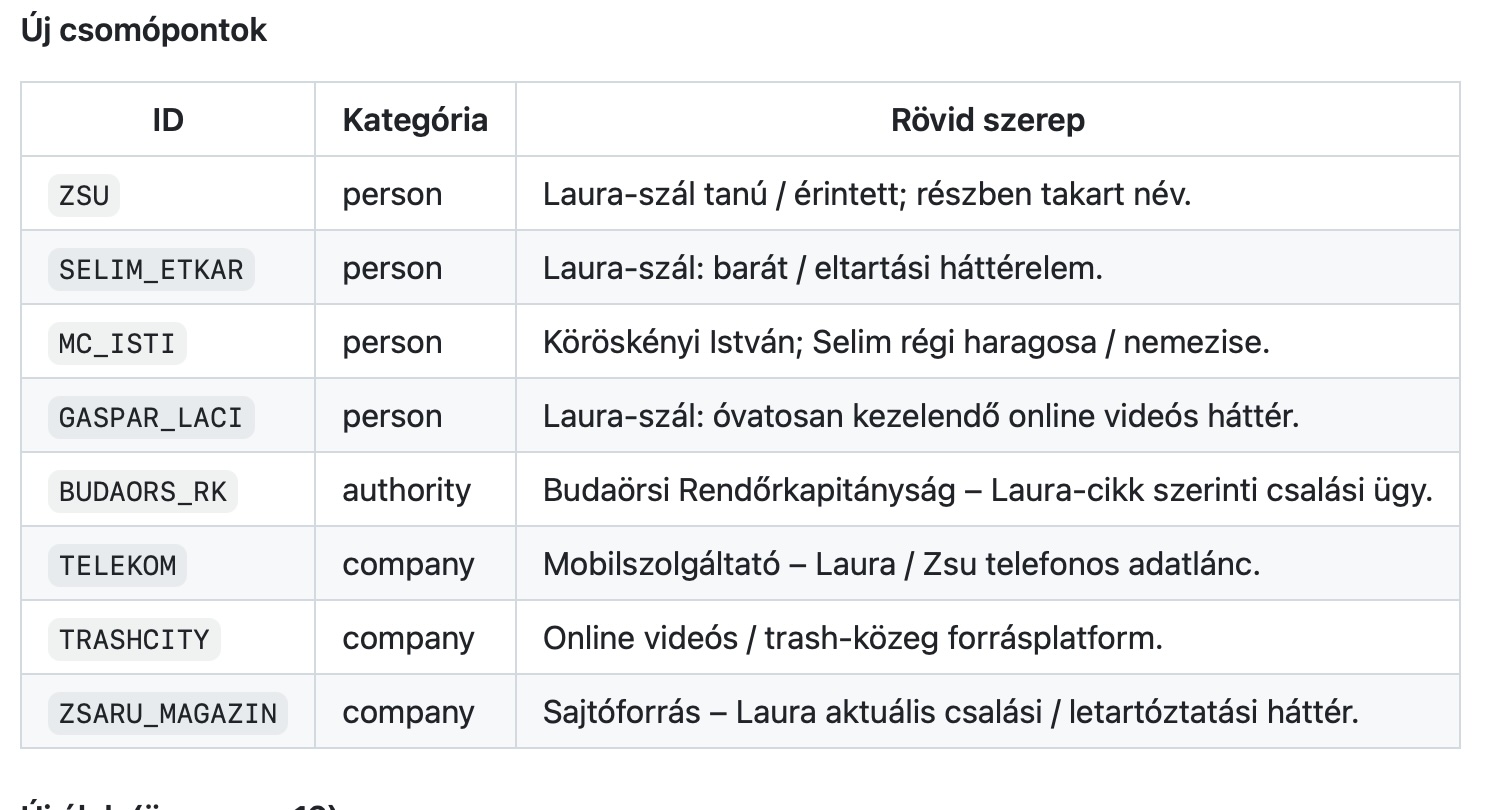Click the "Rövid szerep" column header
The image size is (1510, 810).
click(987, 120)
